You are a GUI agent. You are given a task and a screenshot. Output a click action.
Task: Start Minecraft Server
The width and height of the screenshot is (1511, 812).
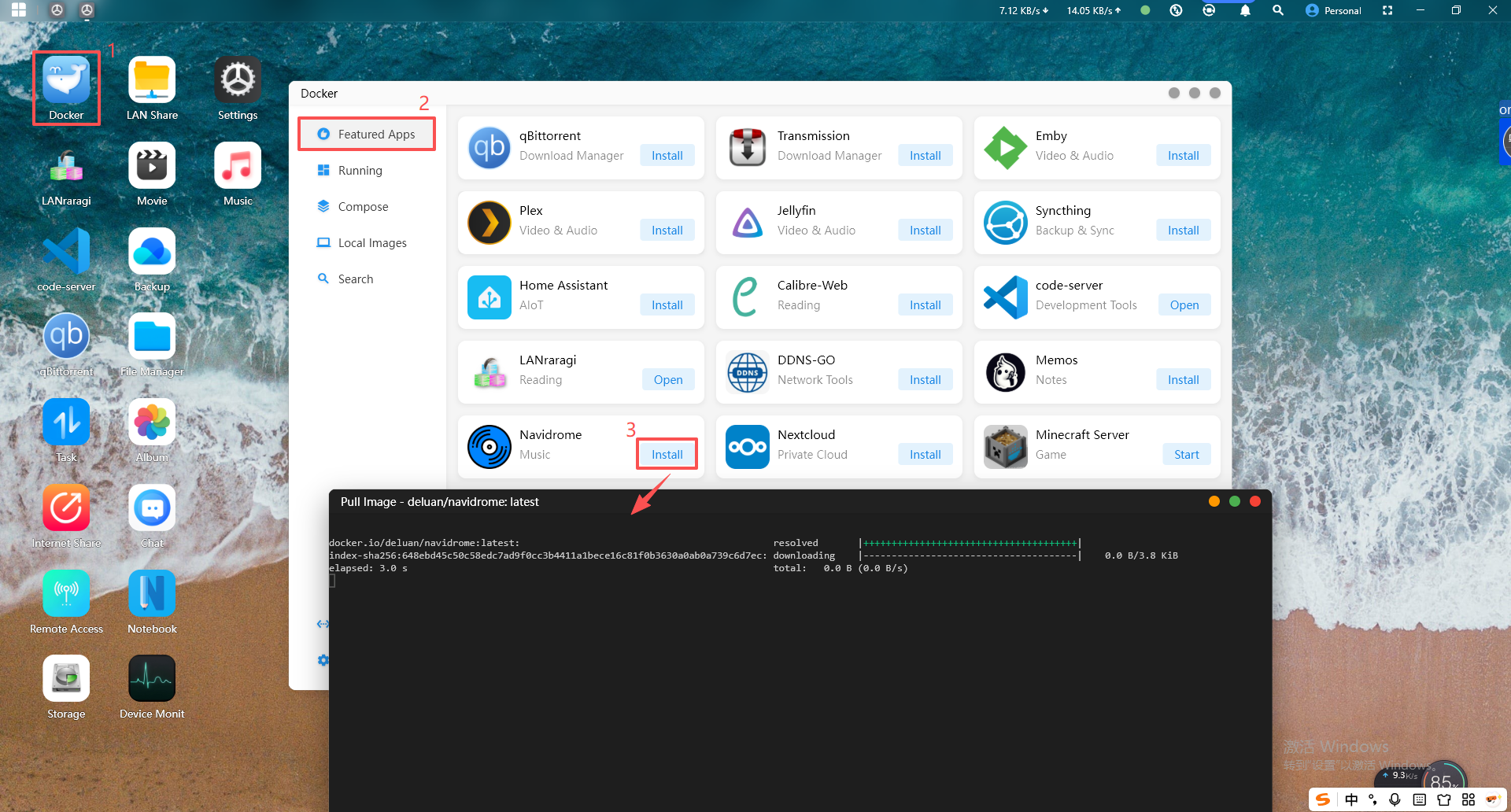(x=1187, y=455)
